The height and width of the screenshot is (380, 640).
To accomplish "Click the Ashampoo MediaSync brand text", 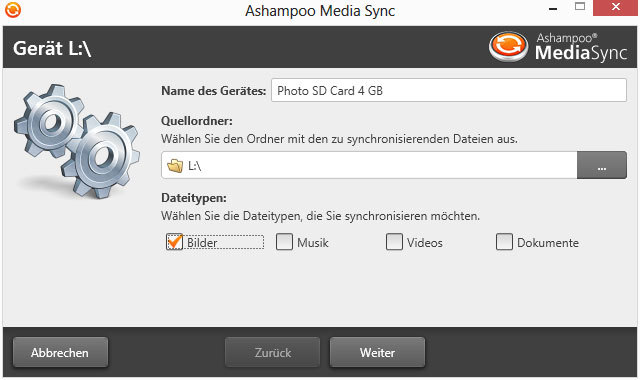I will click(x=581, y=47).
